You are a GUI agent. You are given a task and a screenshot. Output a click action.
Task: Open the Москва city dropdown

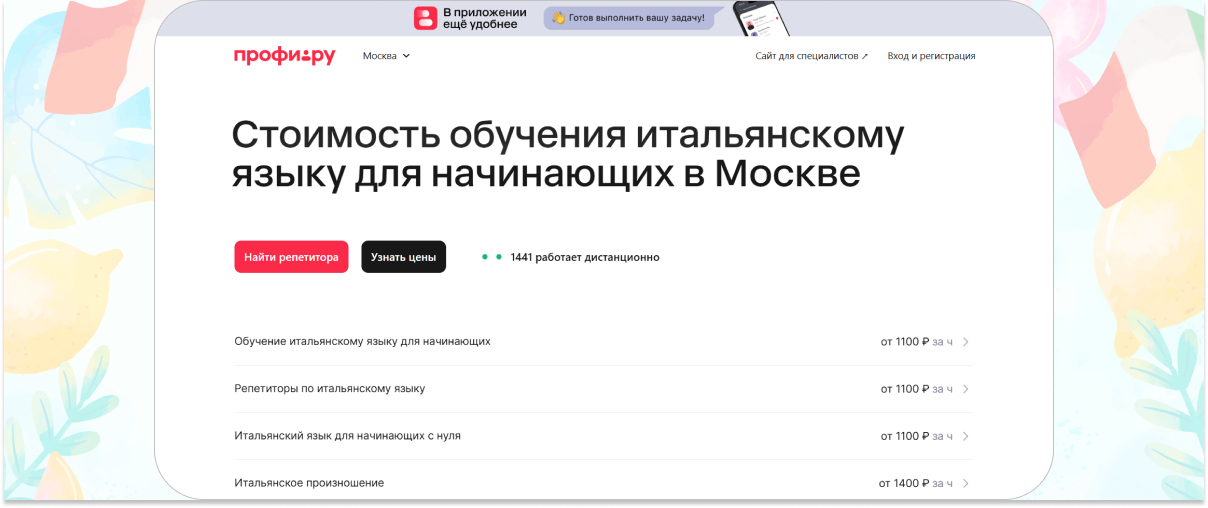click(x=386, y=56)
